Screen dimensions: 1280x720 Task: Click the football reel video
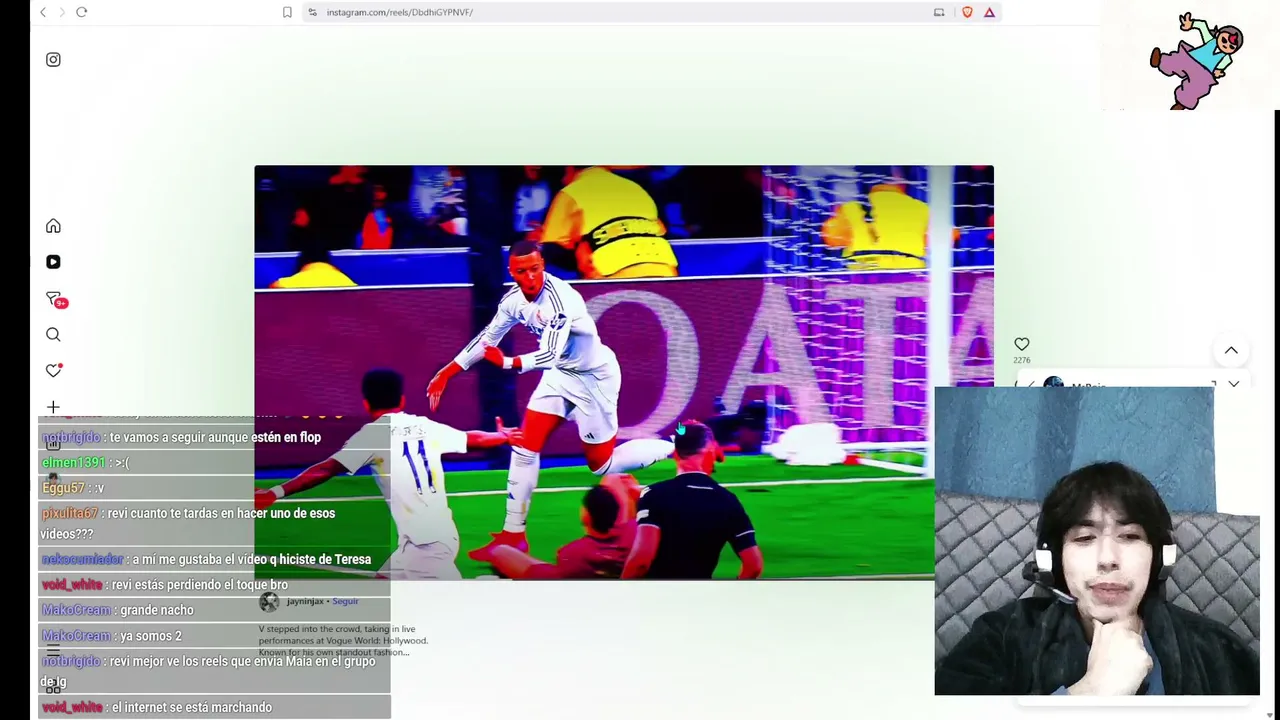(624, 372)
